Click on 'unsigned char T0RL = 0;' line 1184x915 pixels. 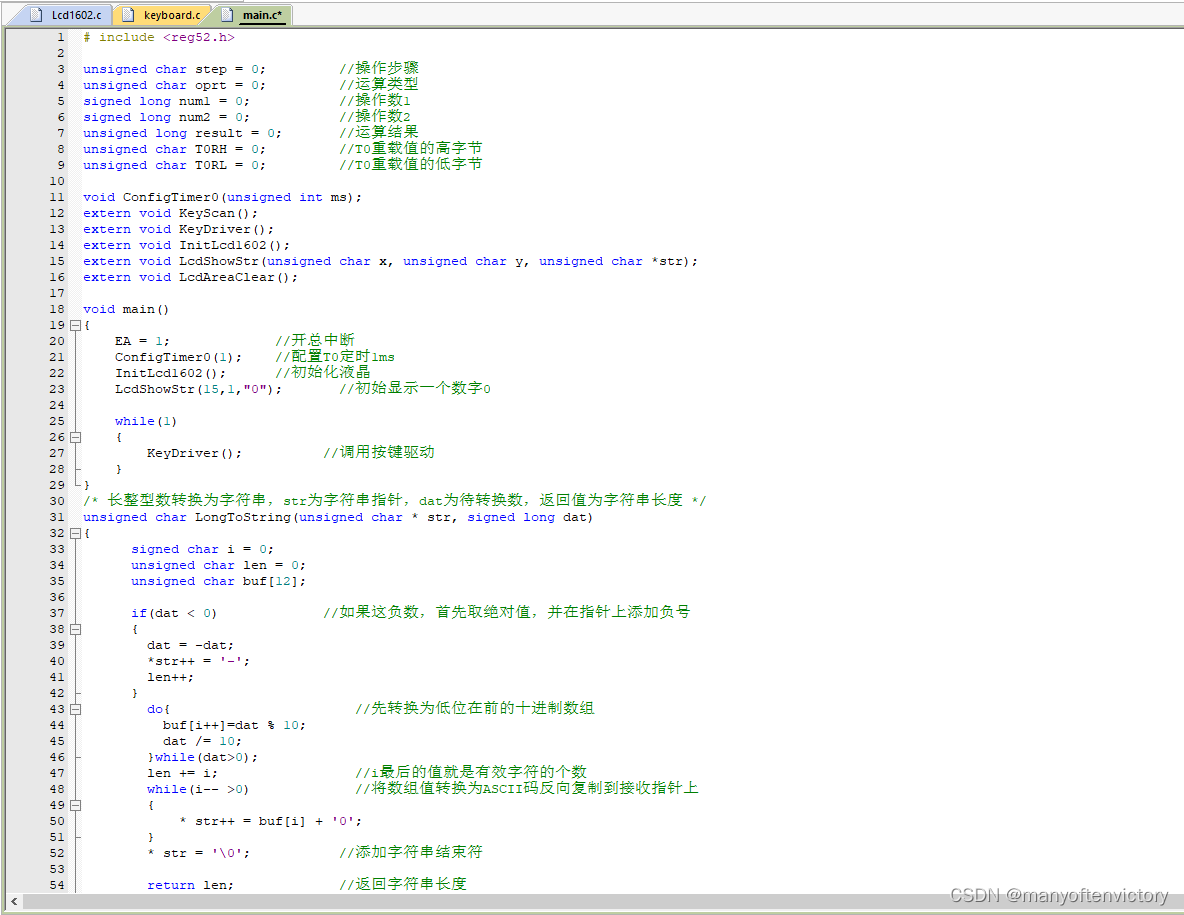click(174, 165)
